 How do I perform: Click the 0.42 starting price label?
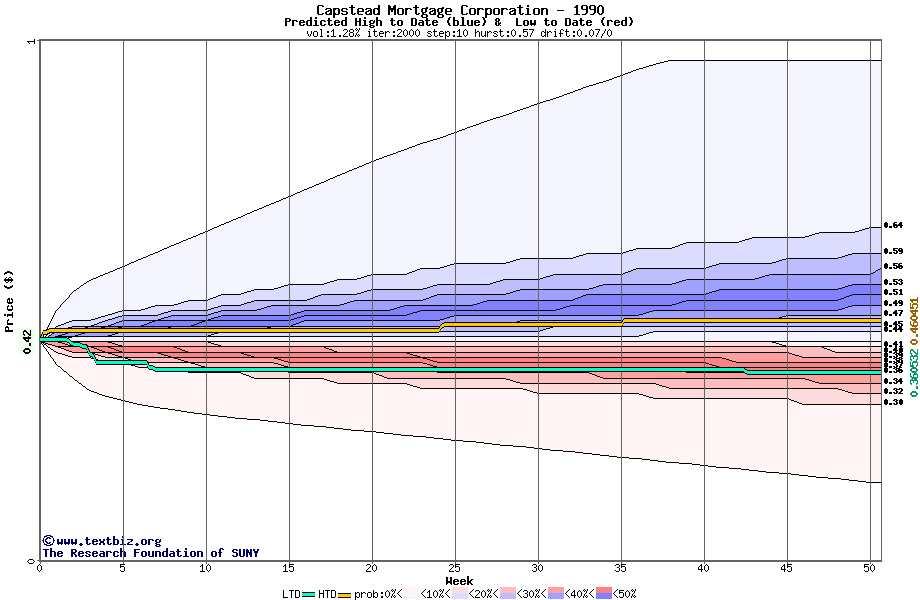point(28,342)
